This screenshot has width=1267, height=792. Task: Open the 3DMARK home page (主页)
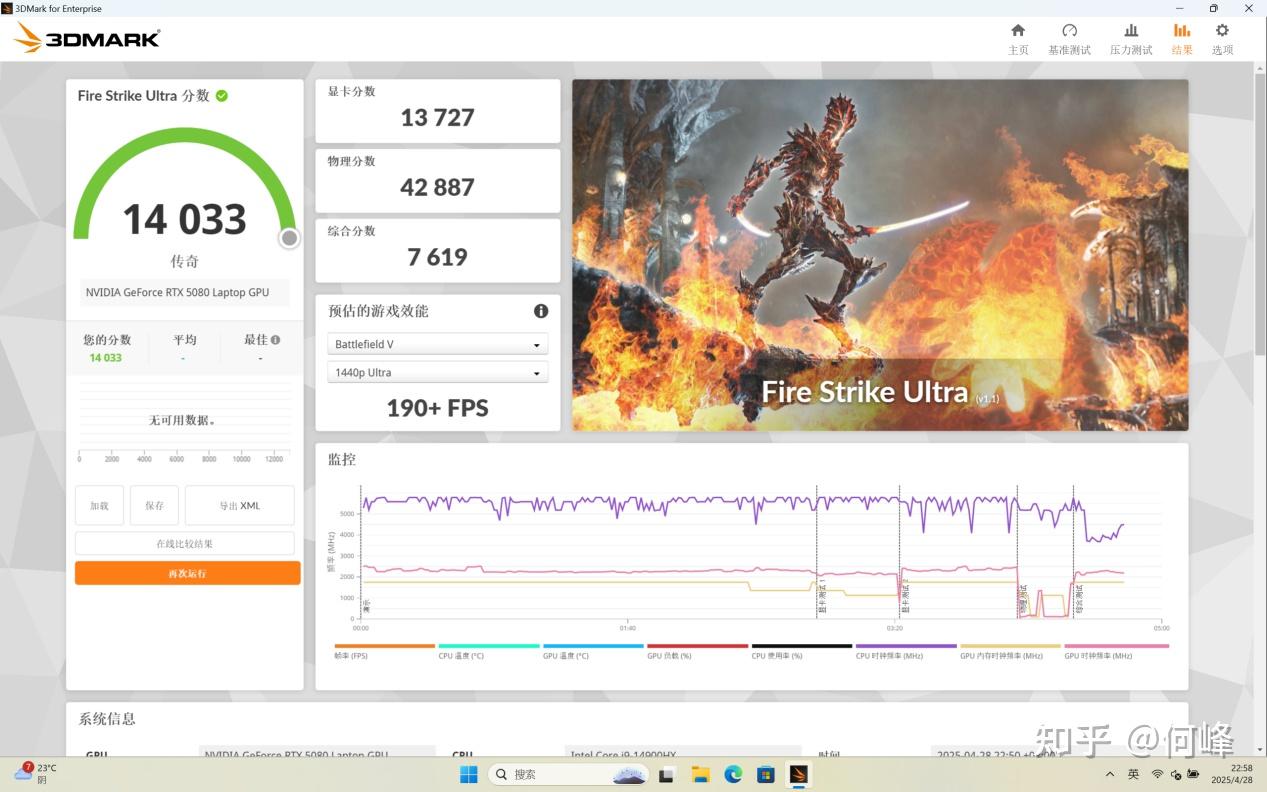tap(1018, 38)
